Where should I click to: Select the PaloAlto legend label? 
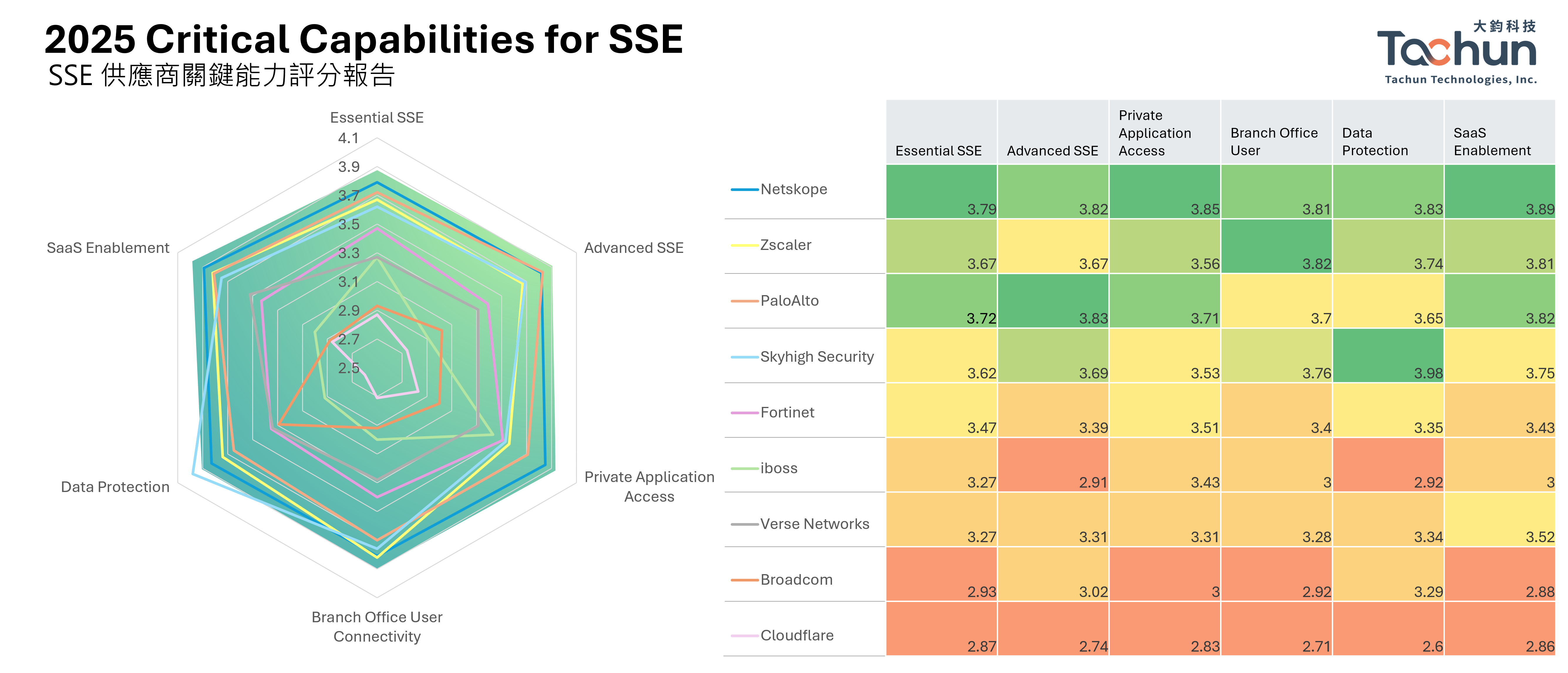point(789,301)
